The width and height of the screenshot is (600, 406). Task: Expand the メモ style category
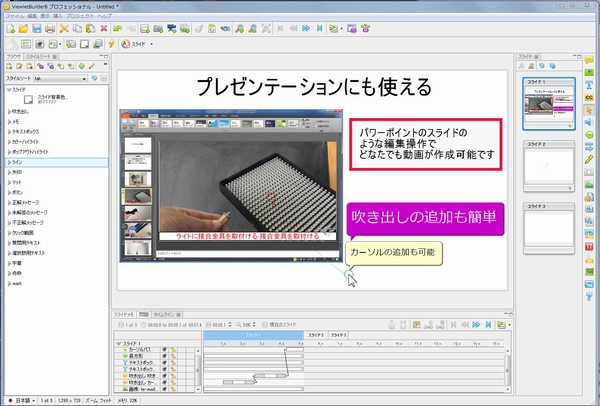(10, 122)
